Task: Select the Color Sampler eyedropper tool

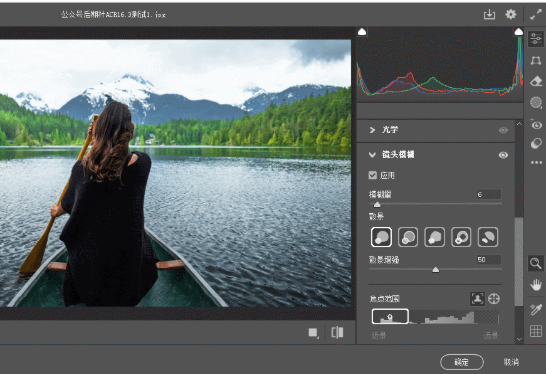Action: point(536,309)
